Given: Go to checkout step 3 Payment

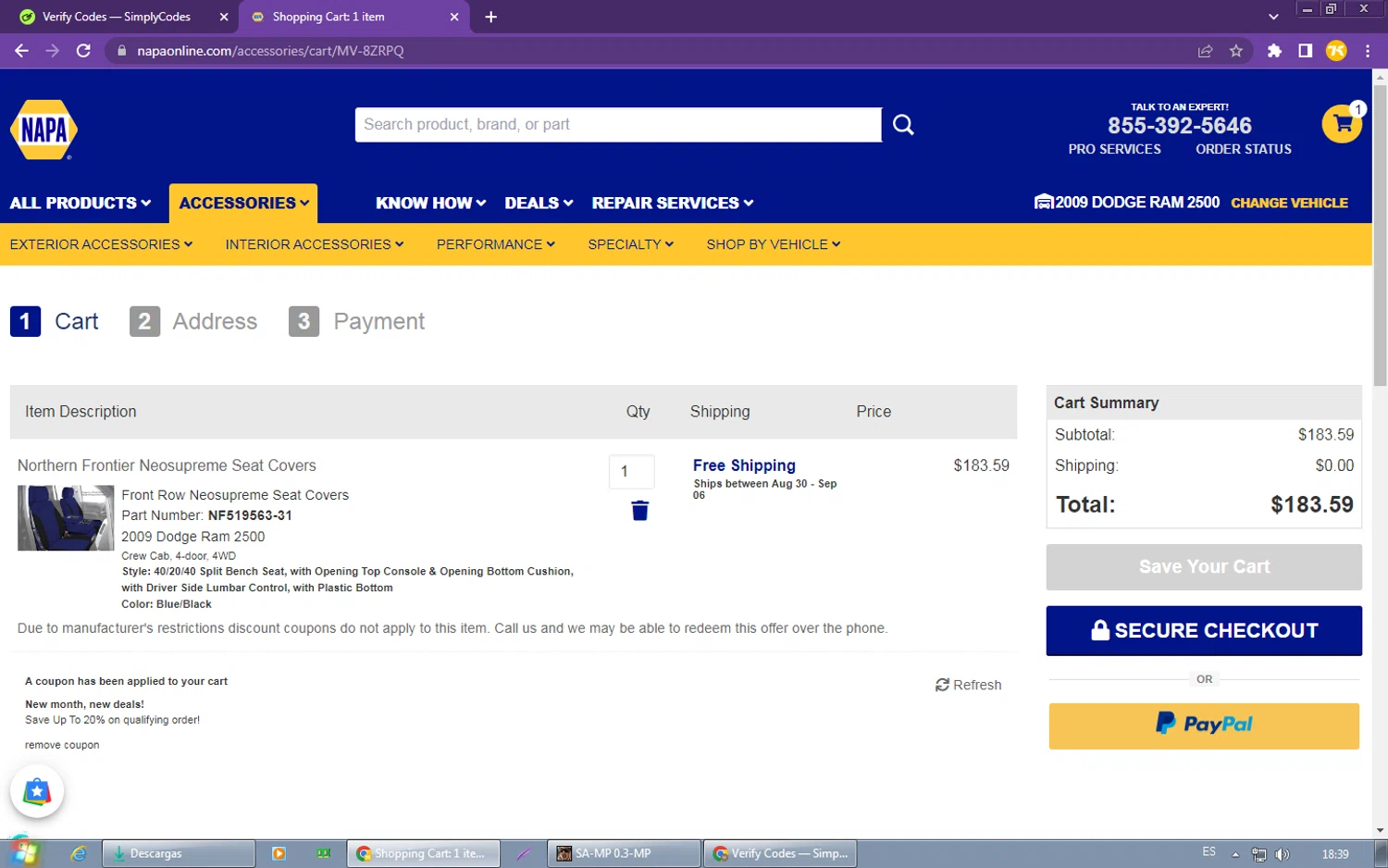Looking at the screenshot, I should [x=356, y=321].
